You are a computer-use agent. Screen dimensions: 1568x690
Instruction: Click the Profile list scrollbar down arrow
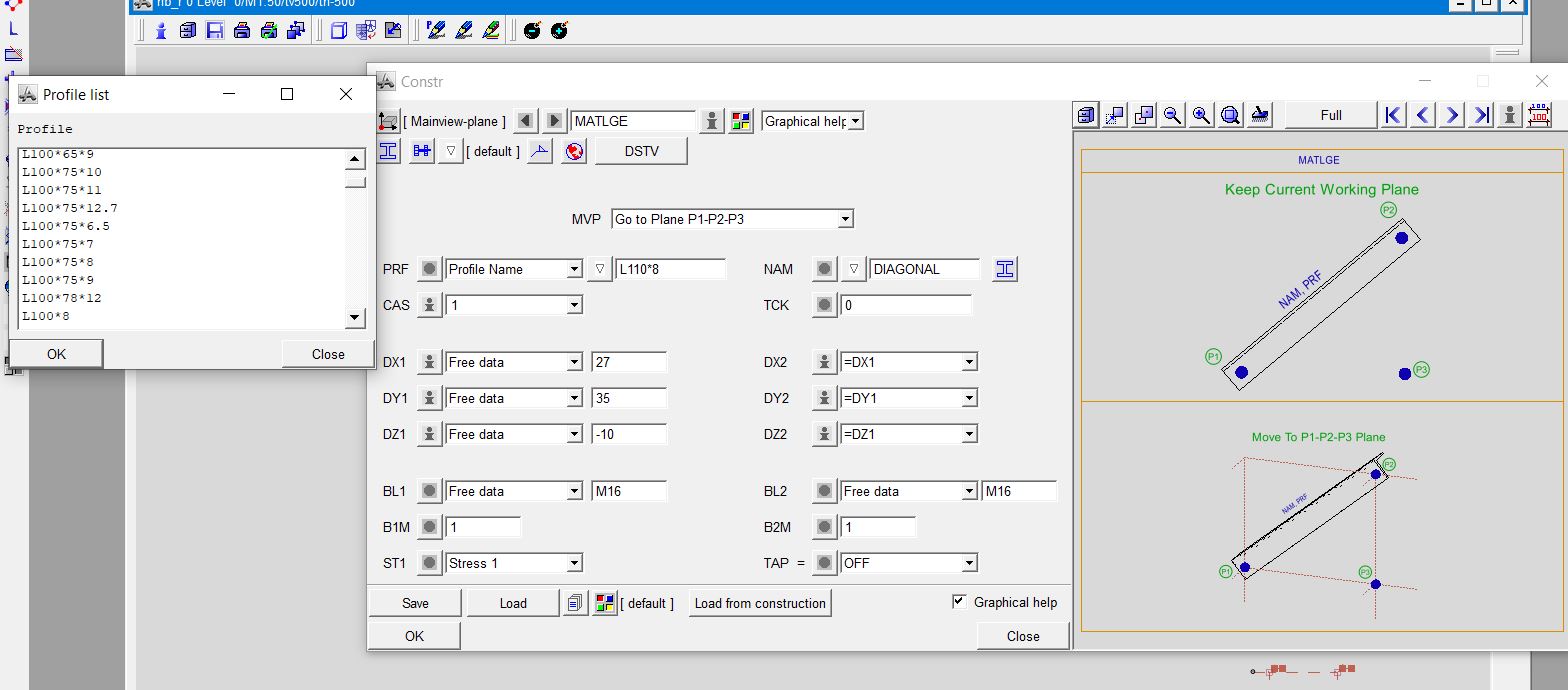pyautogui.click(x=355, y=318)
